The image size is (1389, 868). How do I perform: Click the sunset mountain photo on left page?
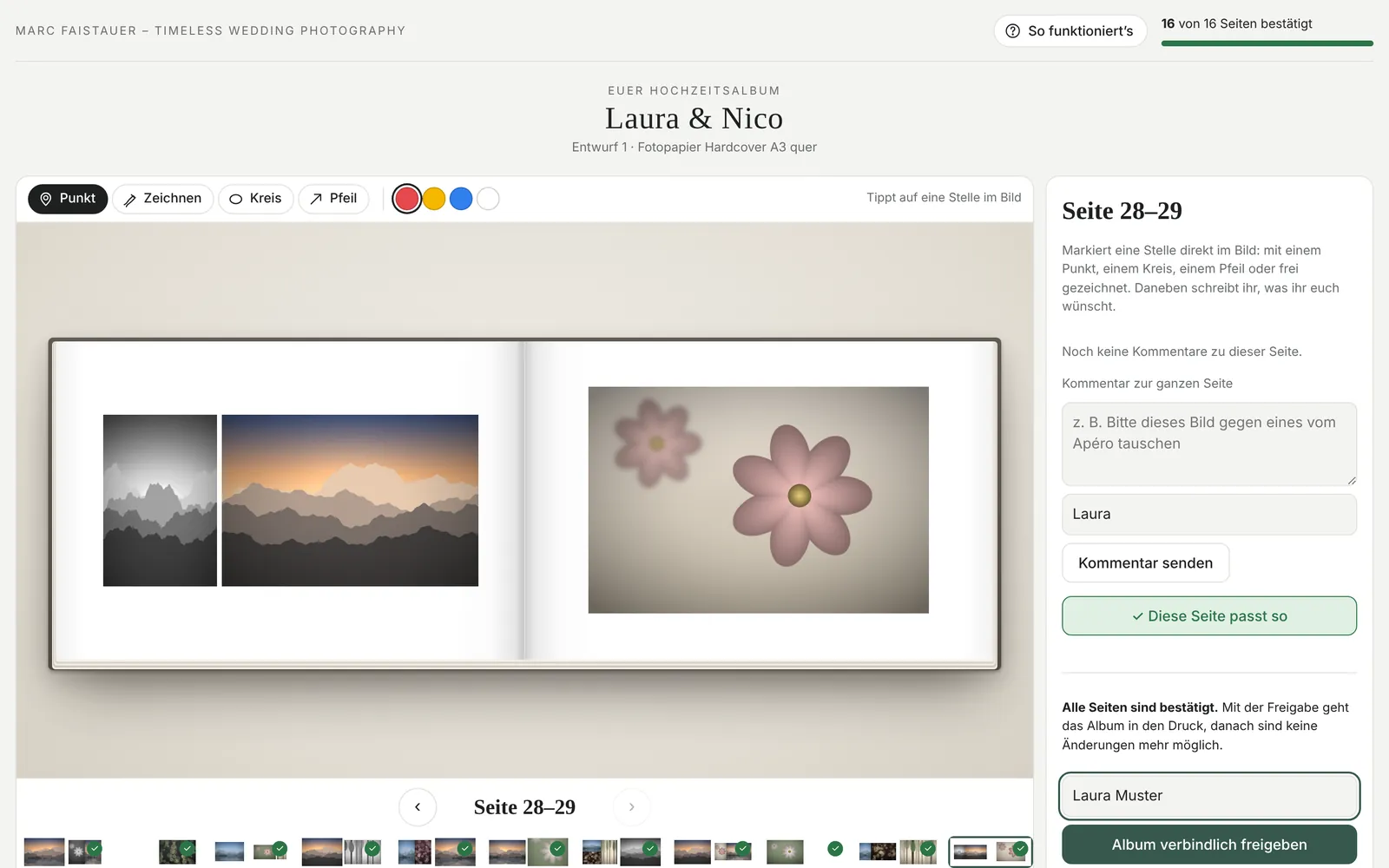350,500
